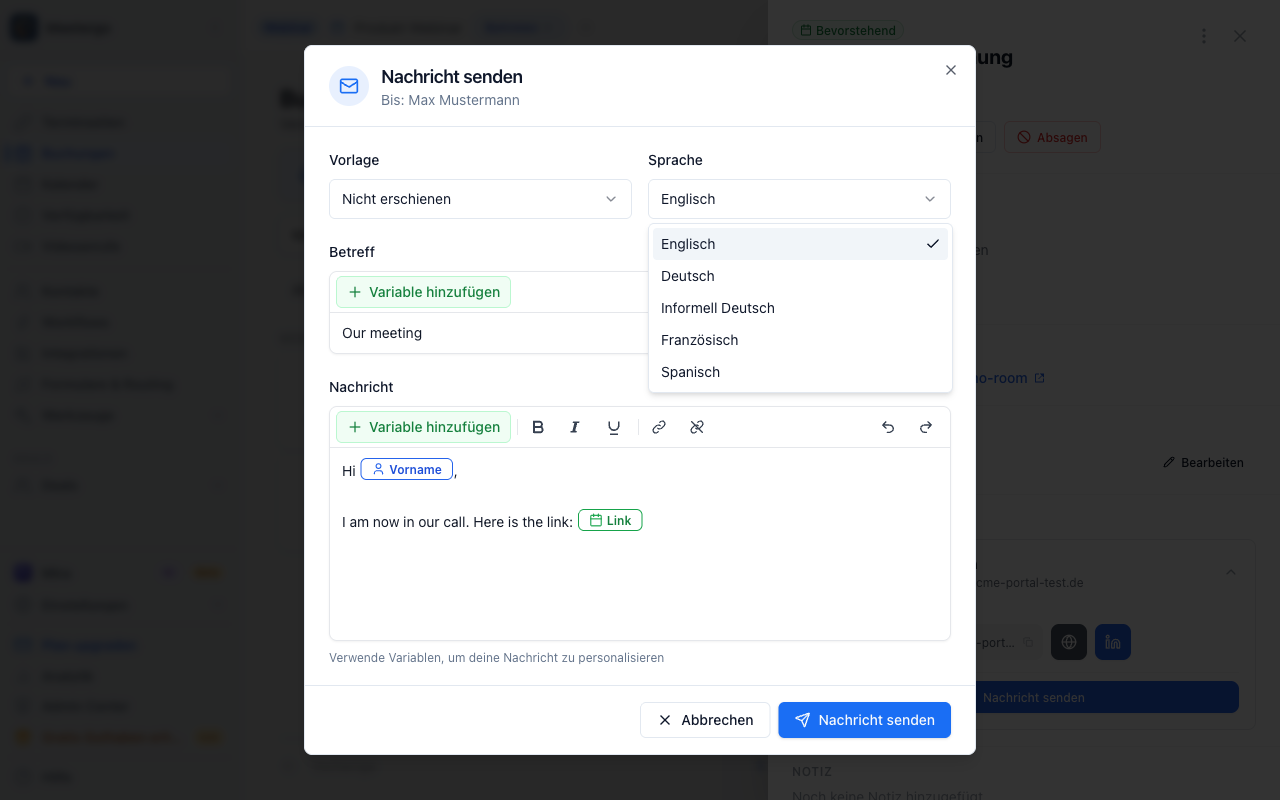Select Deutsch from the language list
This screenshot has width=1280, height=800.
click(x=800, y=276)
